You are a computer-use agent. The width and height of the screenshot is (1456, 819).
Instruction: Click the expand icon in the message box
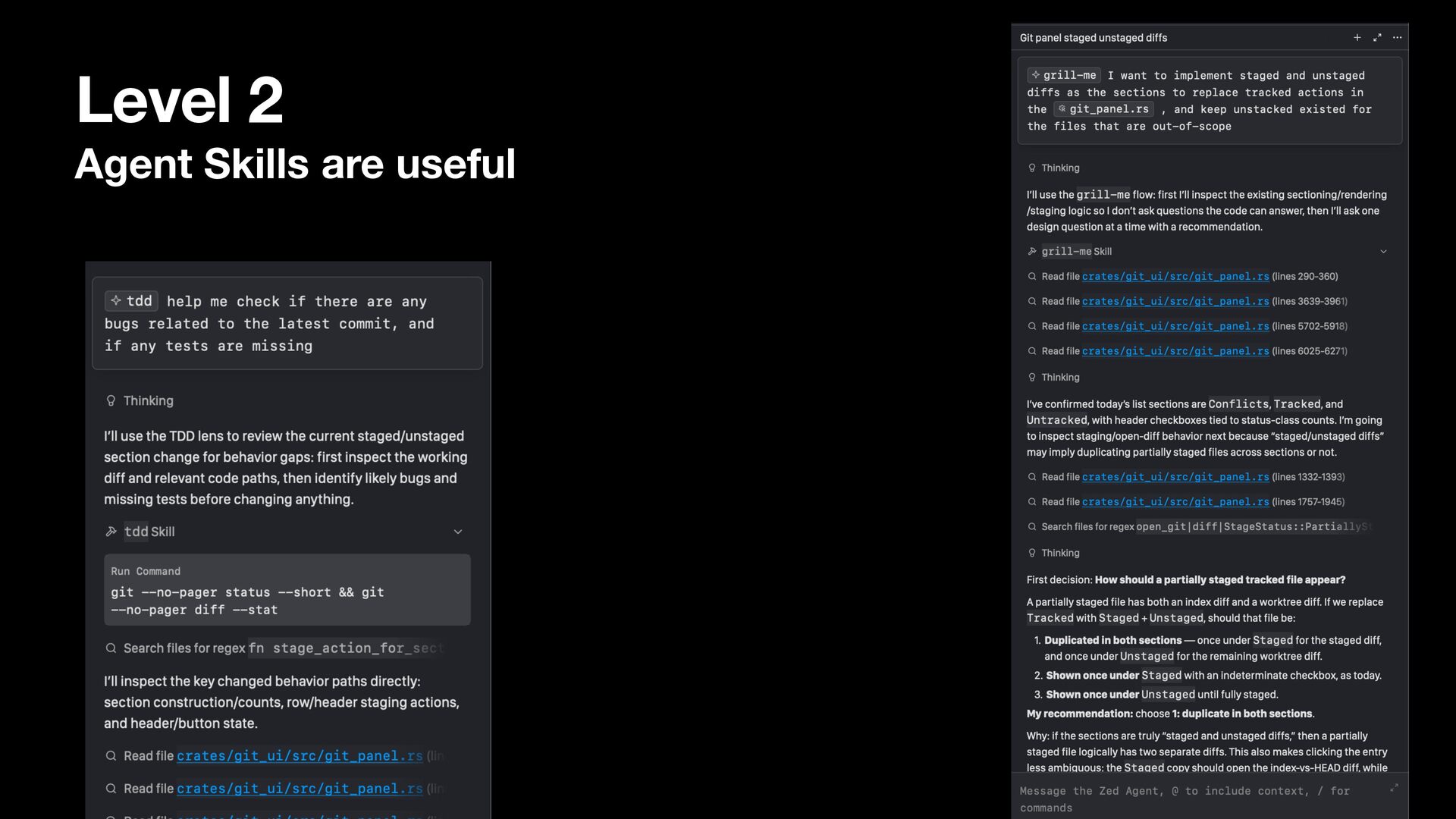pos(1394,788)
